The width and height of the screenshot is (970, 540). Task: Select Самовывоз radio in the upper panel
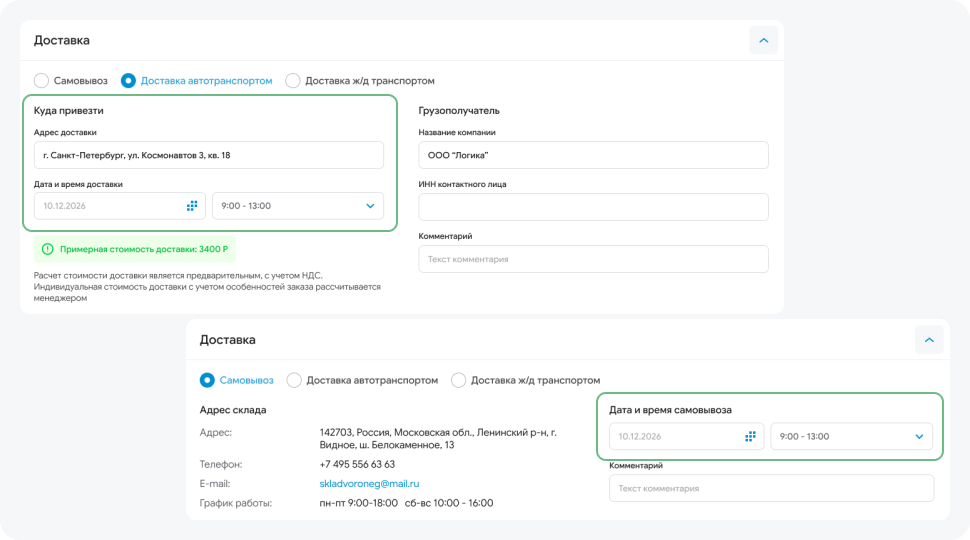point(41,81)
